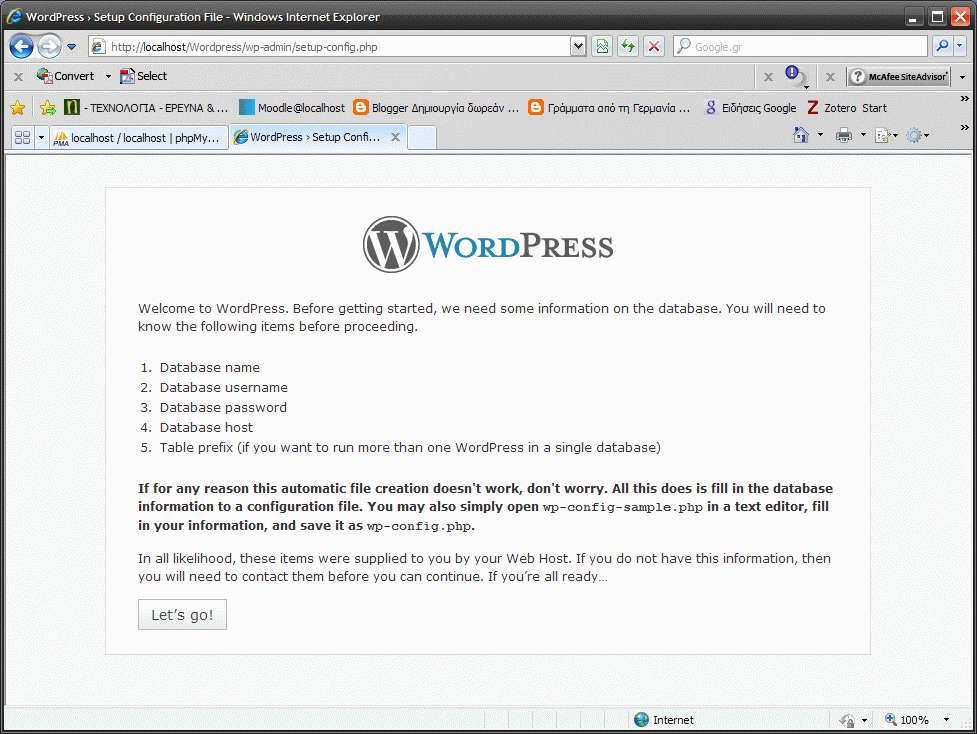
Task: Click the Compatibility View page icon
Action: (603, 47)
